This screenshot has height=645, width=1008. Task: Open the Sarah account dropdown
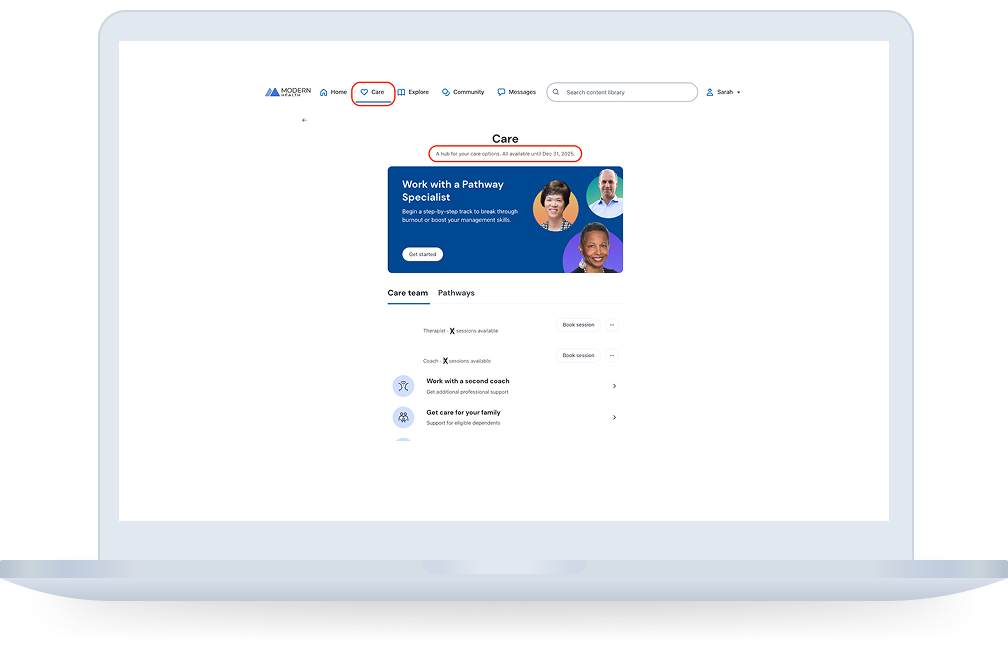tap(723, 92)
